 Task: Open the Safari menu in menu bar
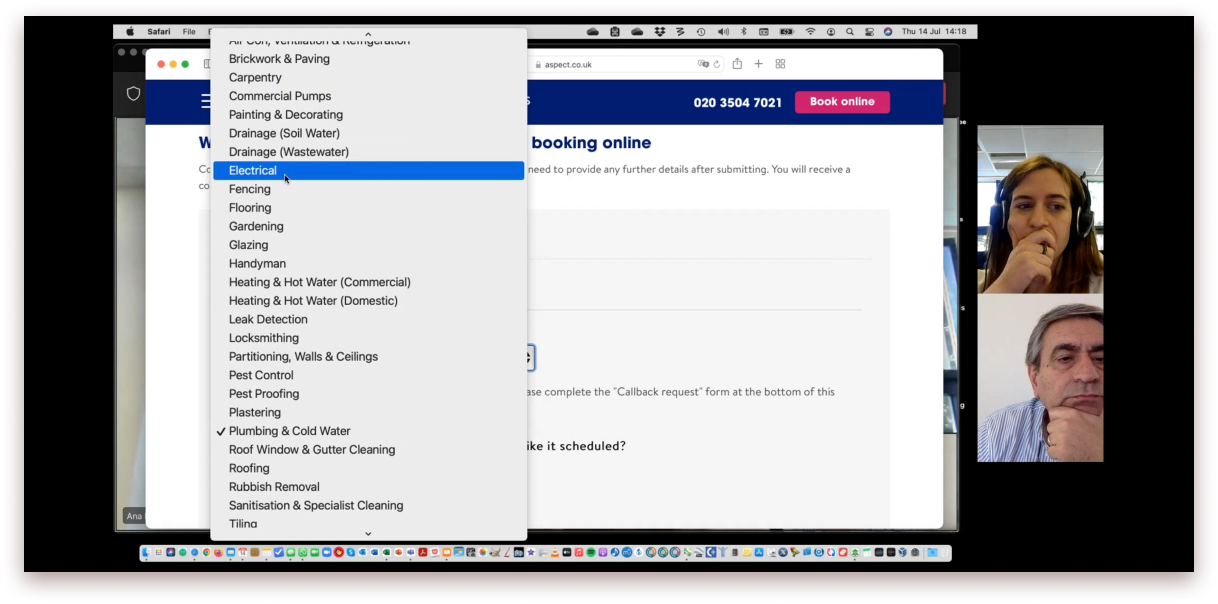tap(159, 32)
